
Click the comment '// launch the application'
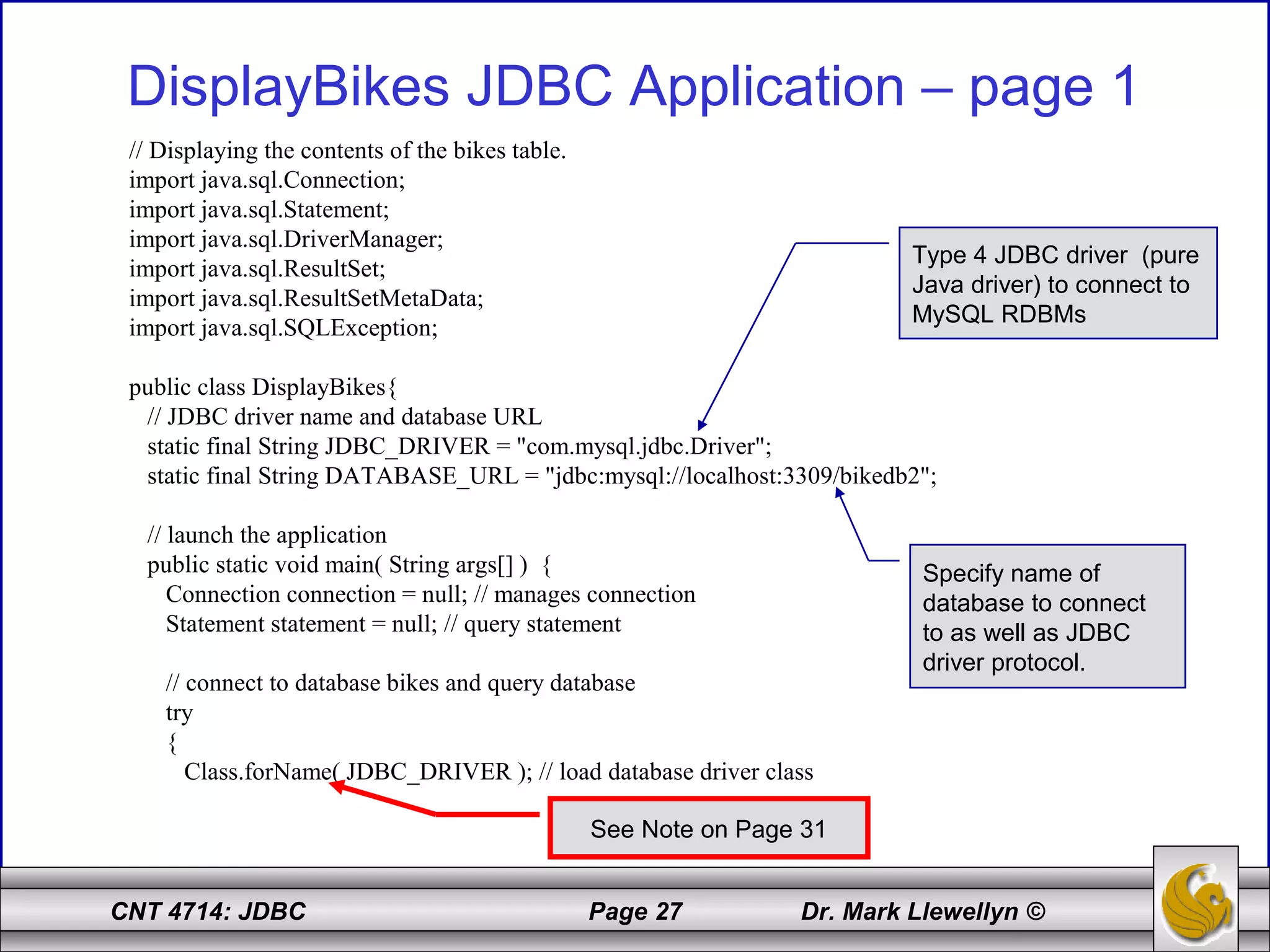point(267,535)
